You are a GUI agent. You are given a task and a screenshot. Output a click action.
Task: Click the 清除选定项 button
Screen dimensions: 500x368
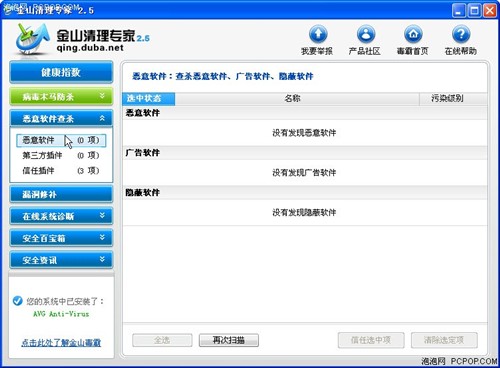444,340
